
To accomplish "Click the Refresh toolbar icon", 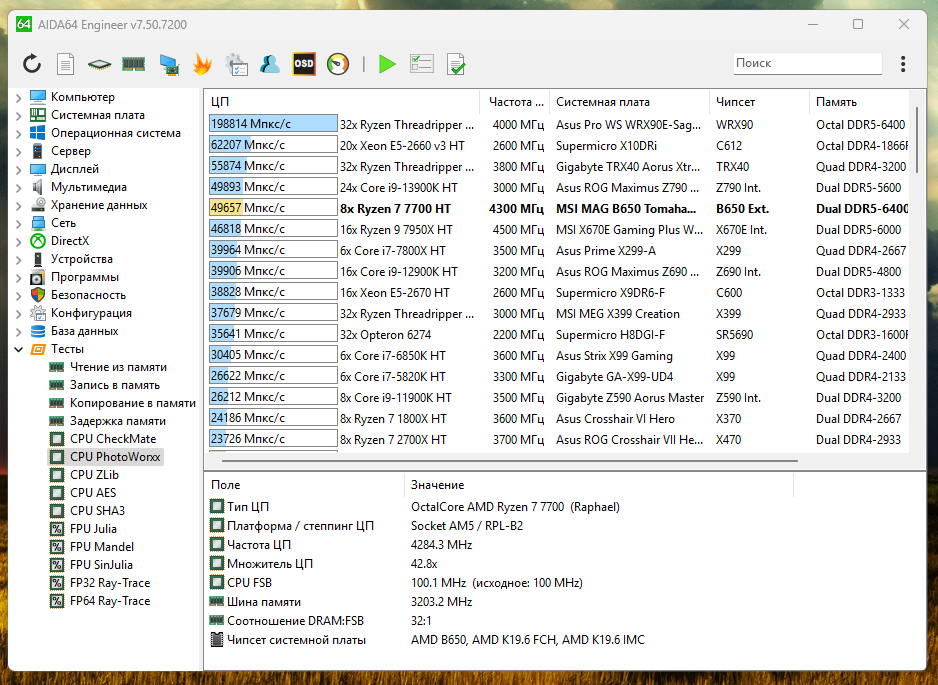I will pyautogui.click(x=32, y=63).
